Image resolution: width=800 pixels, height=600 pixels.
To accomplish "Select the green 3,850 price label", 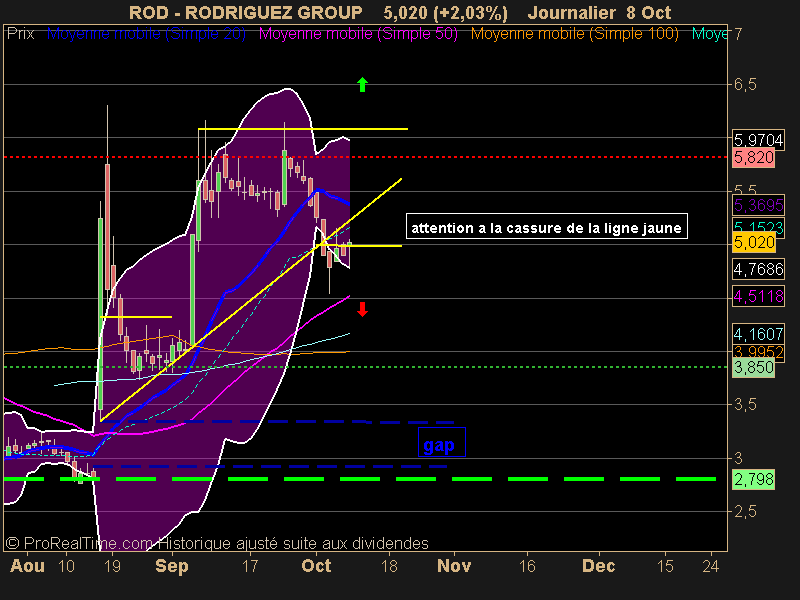I will (x=754, y=367).
